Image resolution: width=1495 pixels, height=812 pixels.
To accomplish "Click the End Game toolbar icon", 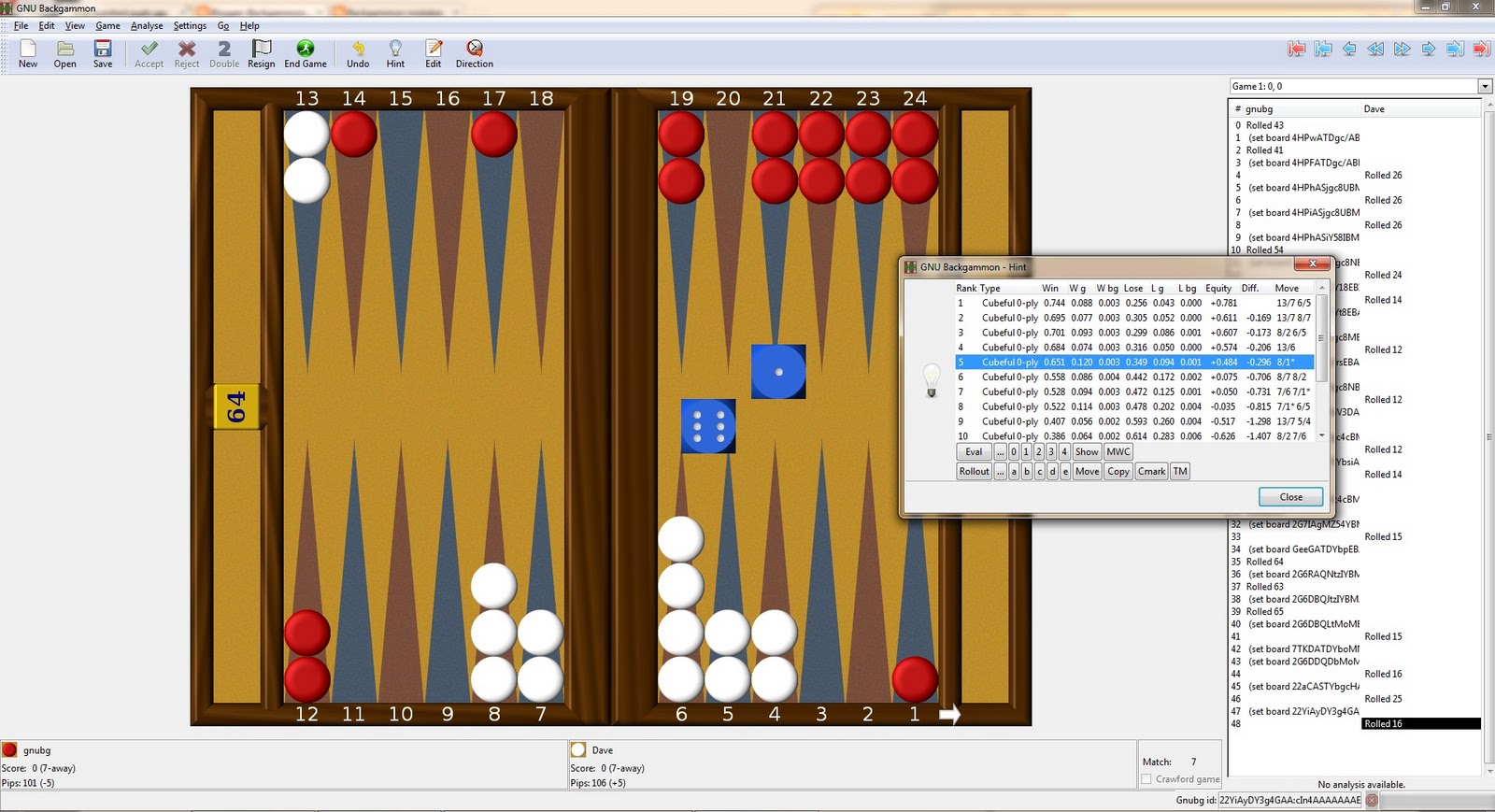I will [306, 53].
